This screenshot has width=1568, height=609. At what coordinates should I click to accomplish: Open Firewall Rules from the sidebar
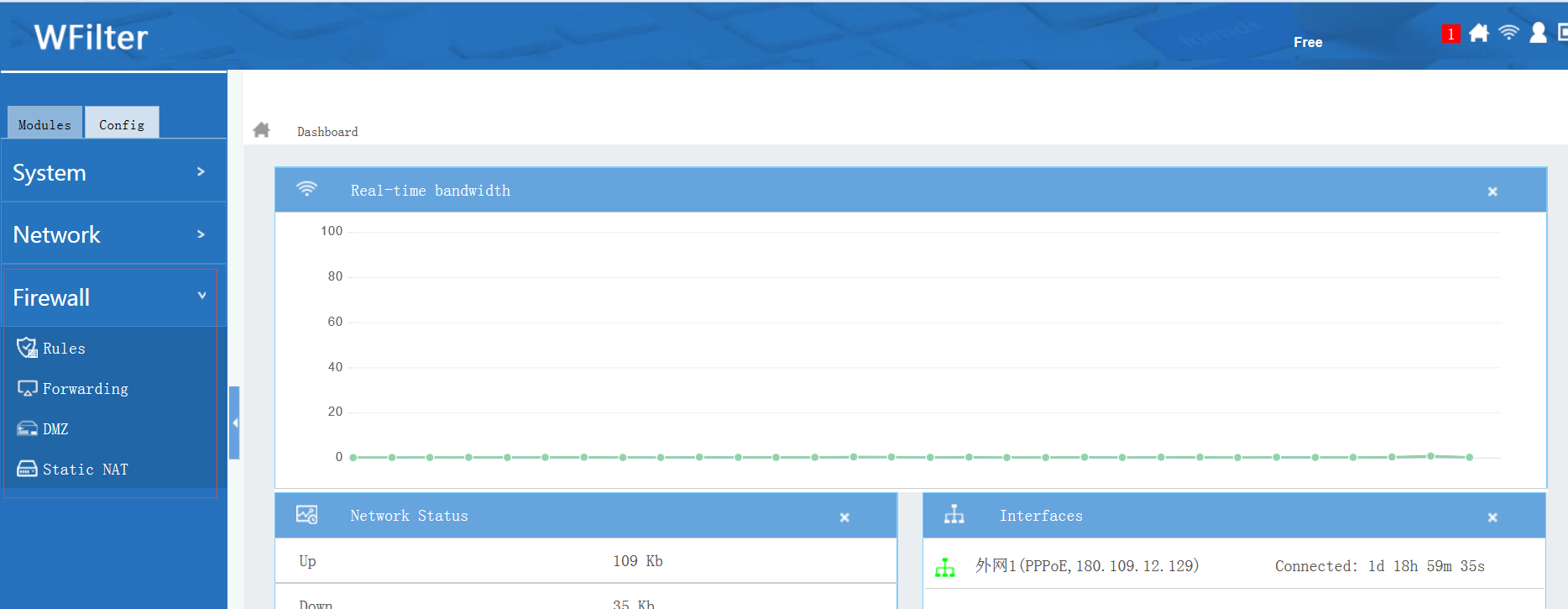64,349
